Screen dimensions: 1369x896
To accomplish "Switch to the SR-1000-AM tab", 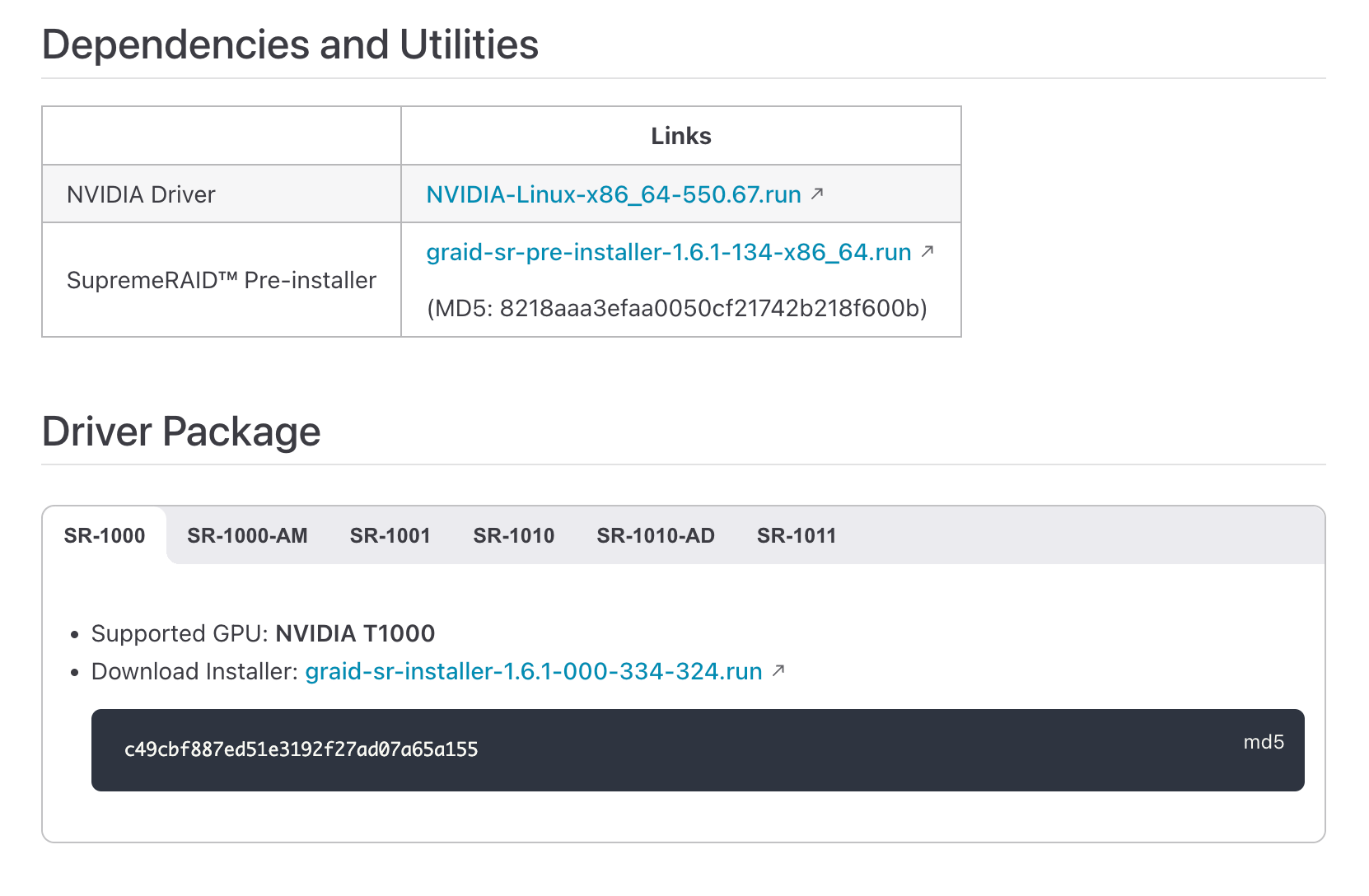I will [247, 536].
